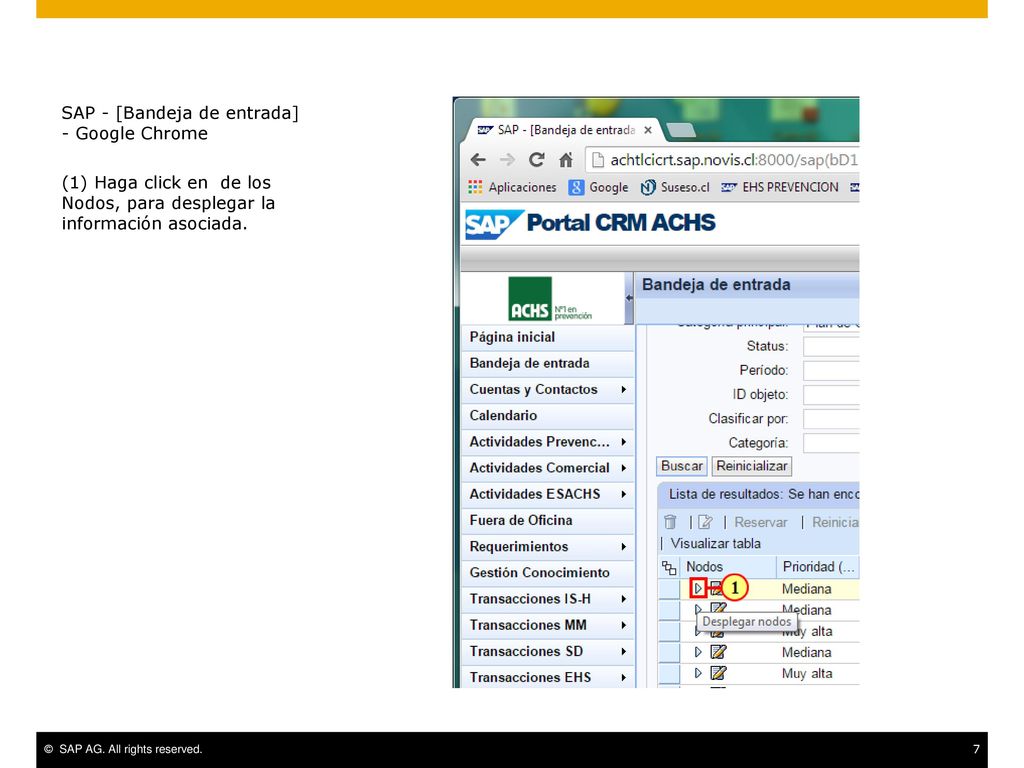
Task: Click the Prioridad column header
Action: (x=818, y=567)
